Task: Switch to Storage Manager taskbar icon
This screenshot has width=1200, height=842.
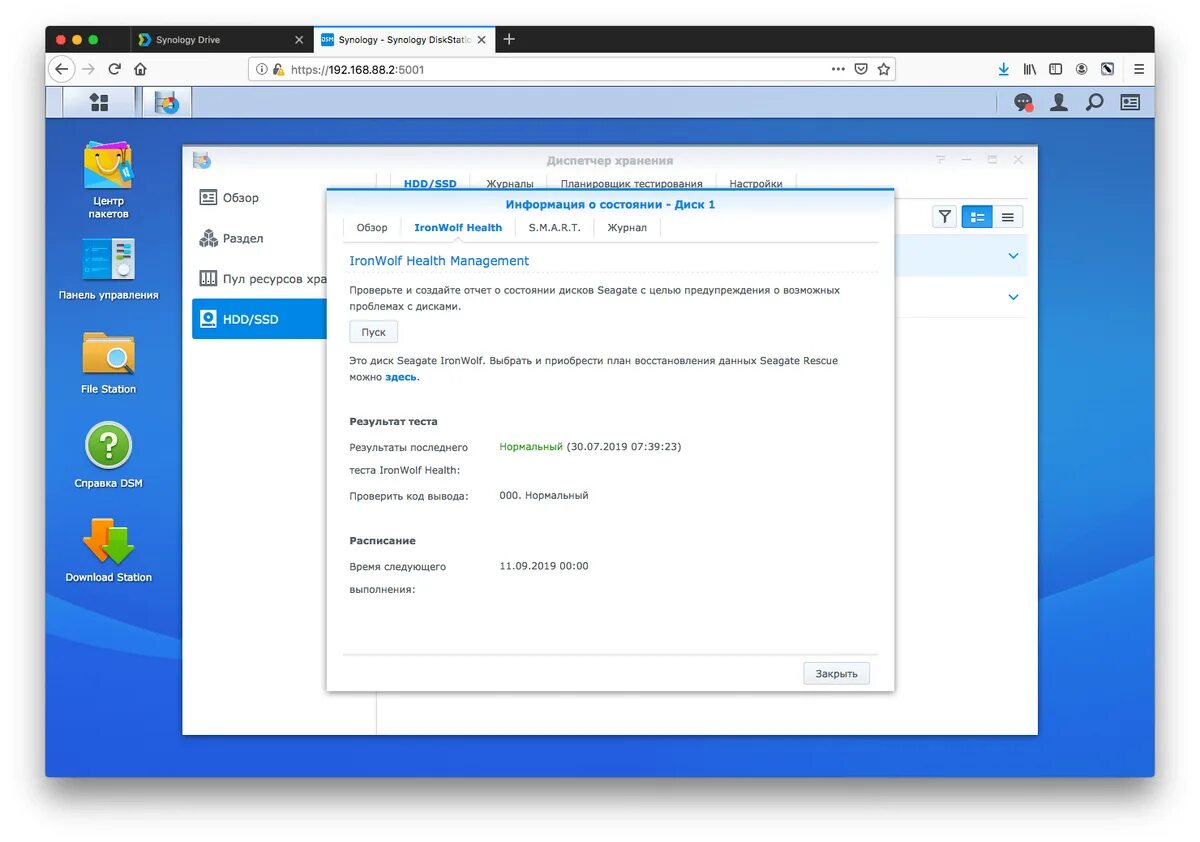Action: pyautogui.click(x=167, y=102)
